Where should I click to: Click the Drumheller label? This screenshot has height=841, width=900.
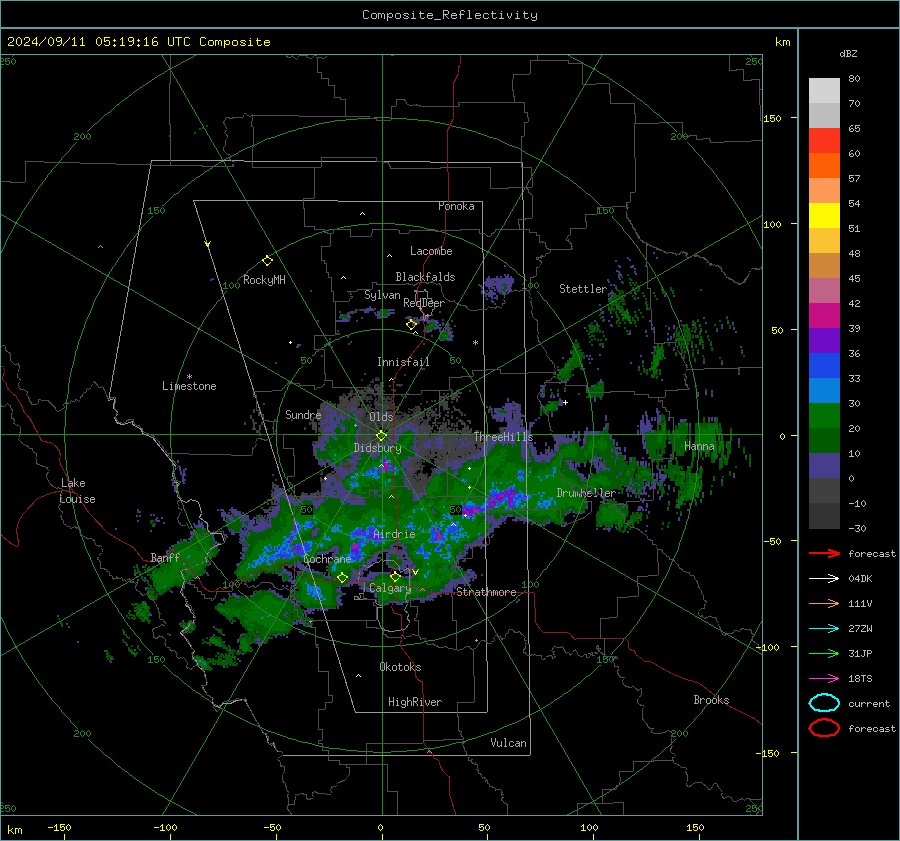[586, 493]
